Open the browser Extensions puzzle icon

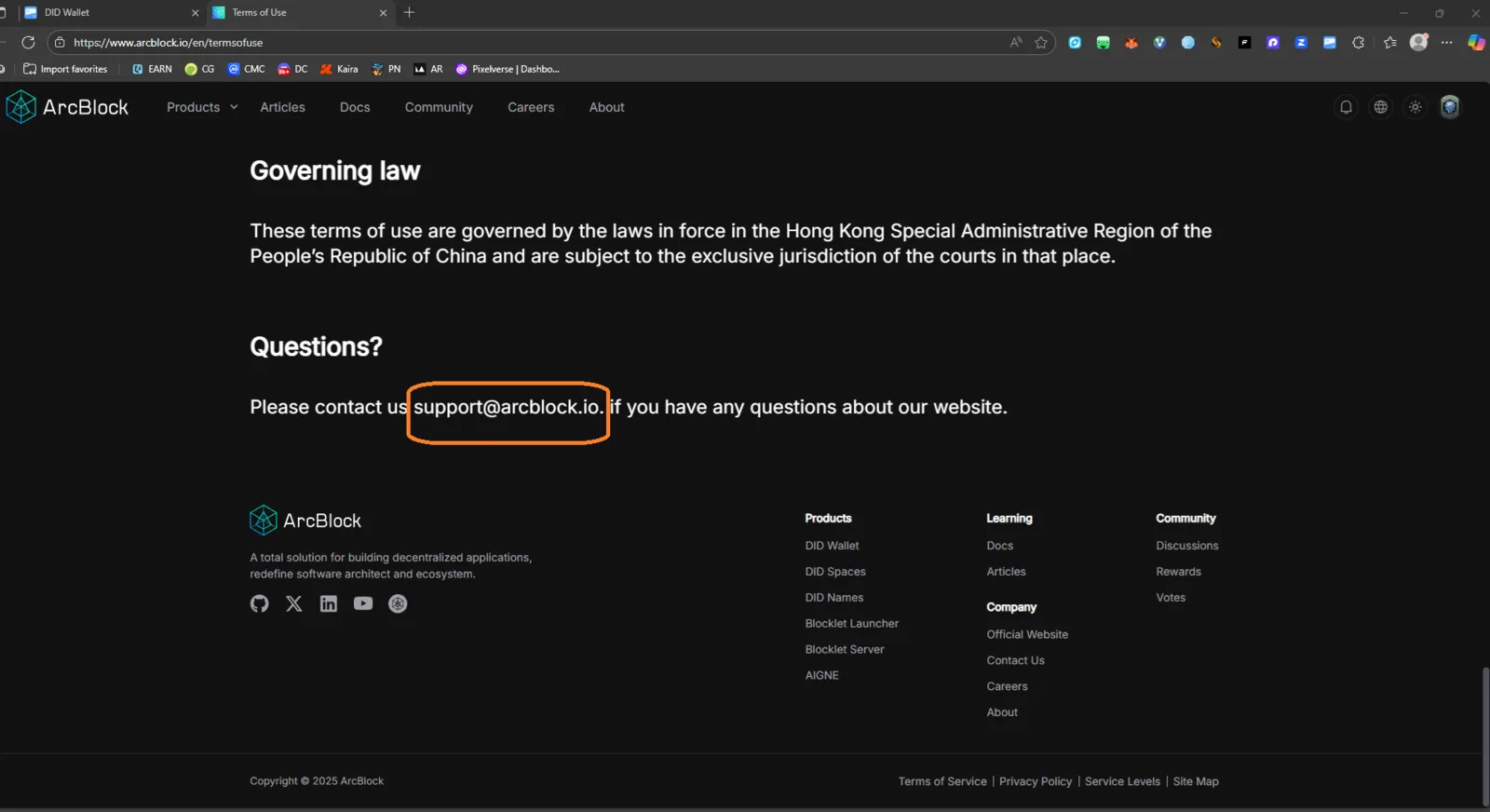1359,42
